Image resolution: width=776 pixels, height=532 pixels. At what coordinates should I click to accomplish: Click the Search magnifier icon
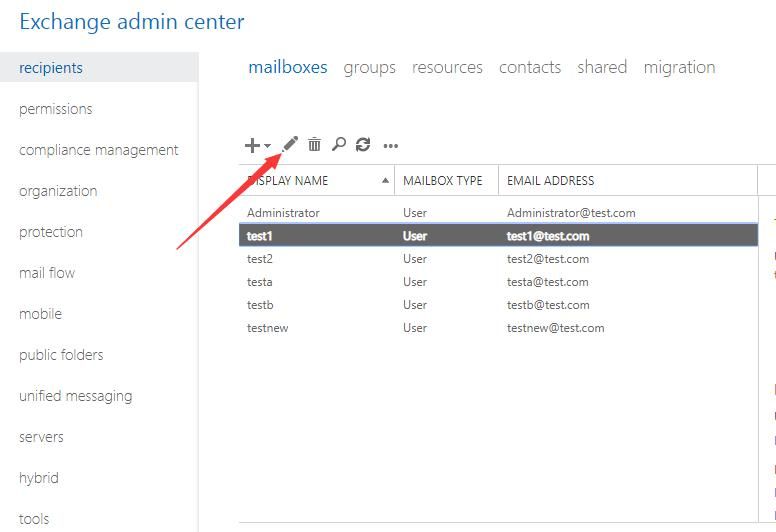(339, 144)
